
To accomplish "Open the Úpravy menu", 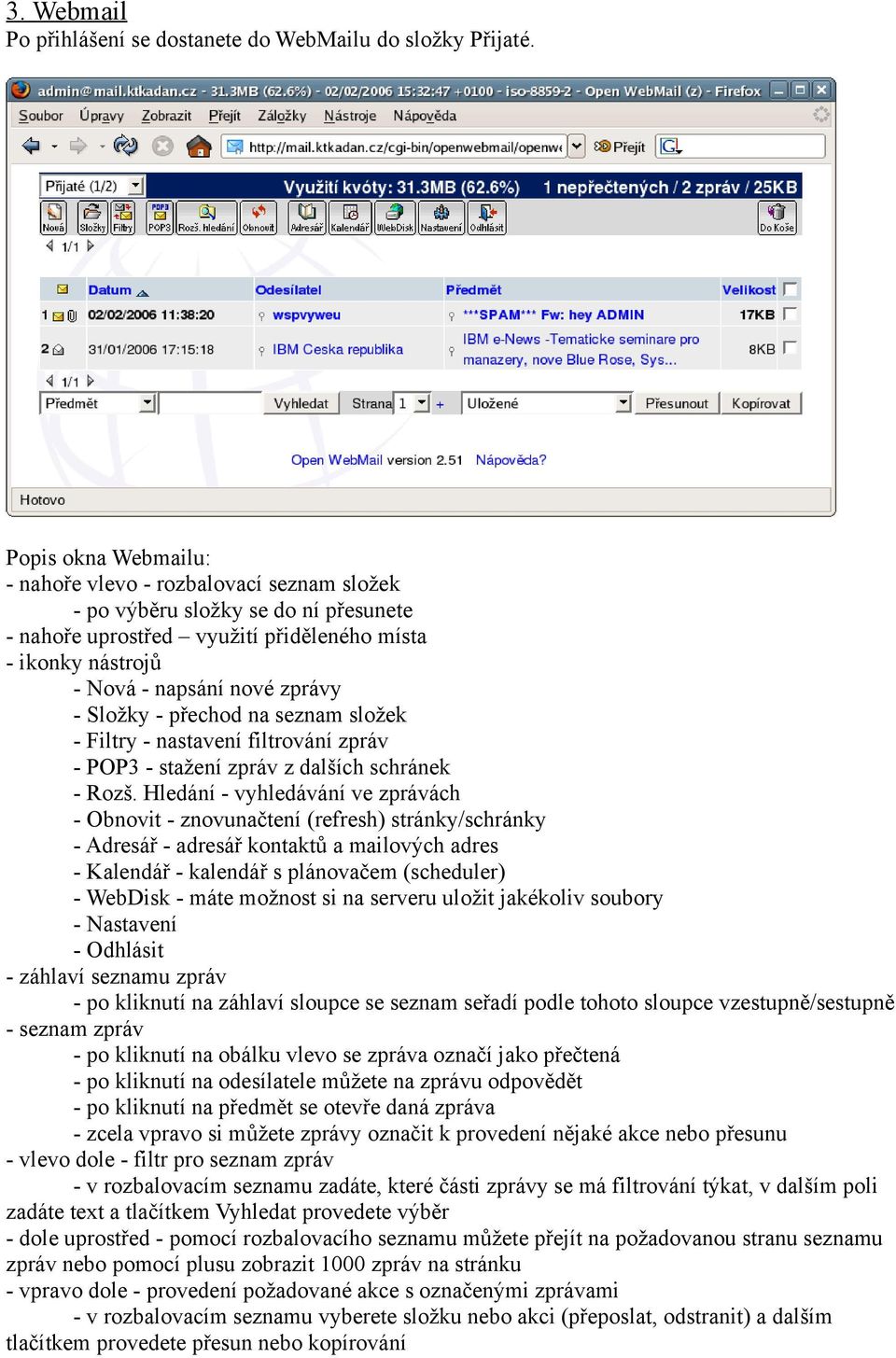I will click(x=102, y=116).
